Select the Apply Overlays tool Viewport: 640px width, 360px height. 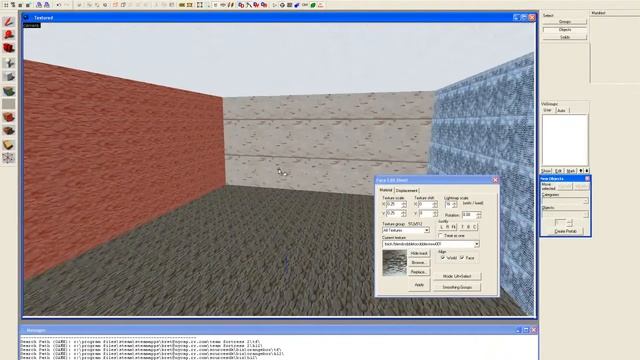(x=9, y=131)
